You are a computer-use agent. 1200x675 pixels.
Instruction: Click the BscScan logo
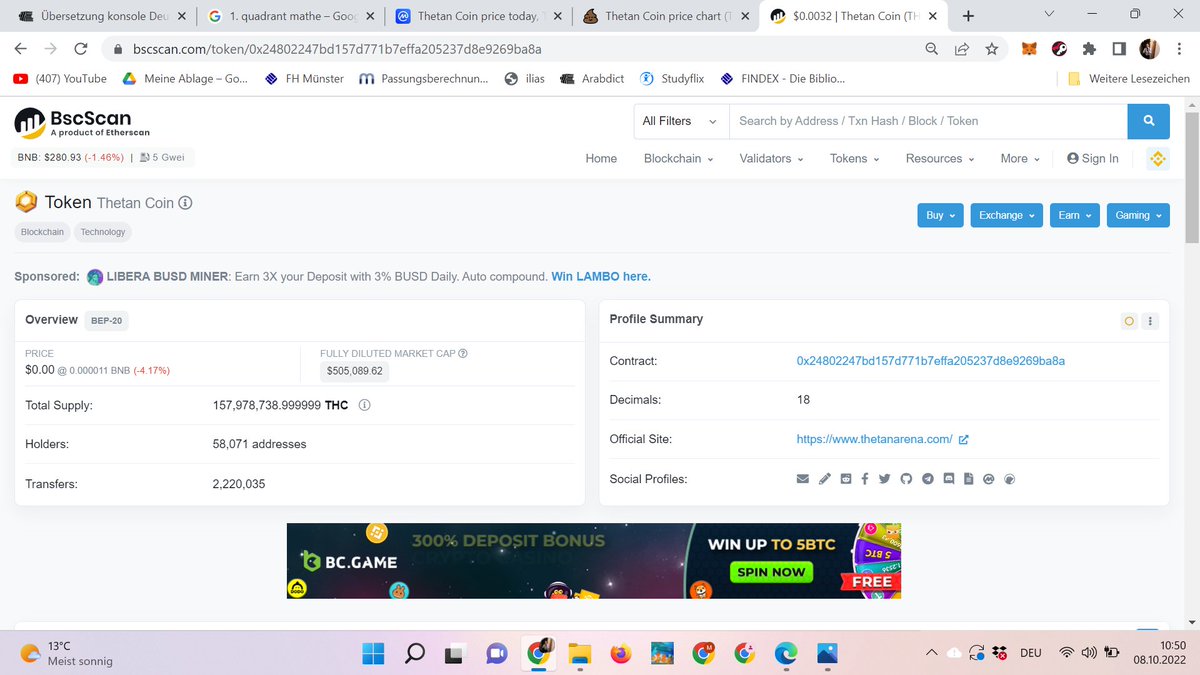82,123
